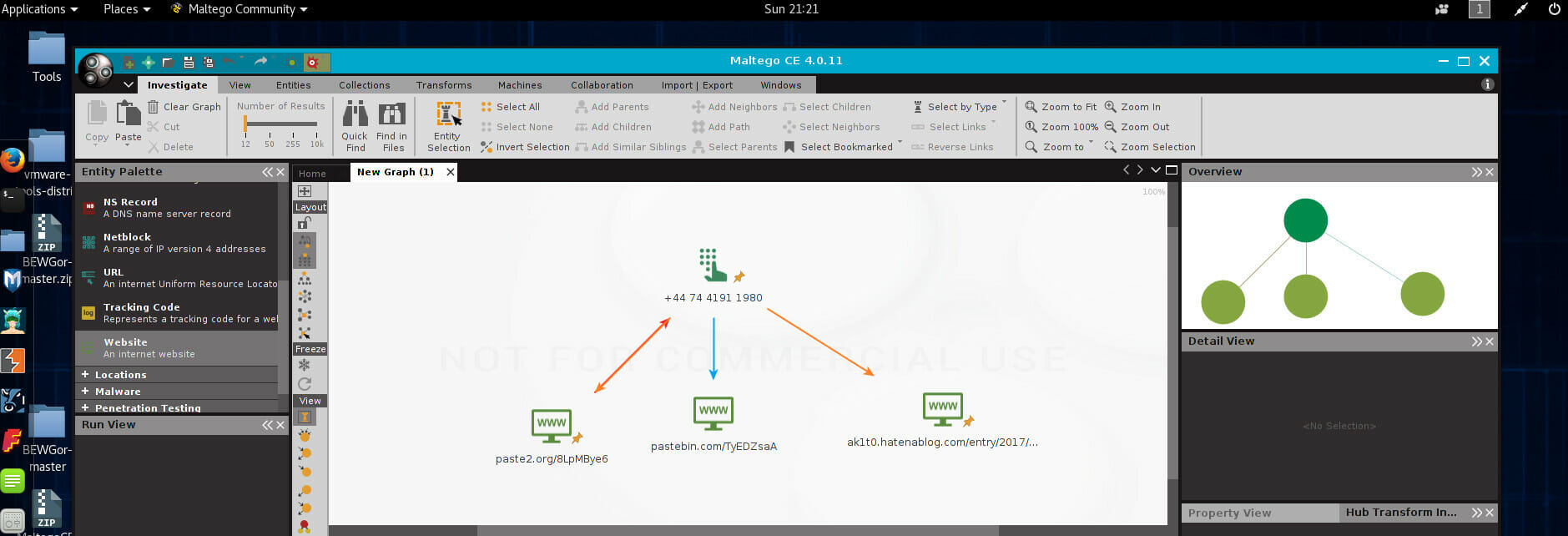Switch to the View ribbon tab

(240, 85)
